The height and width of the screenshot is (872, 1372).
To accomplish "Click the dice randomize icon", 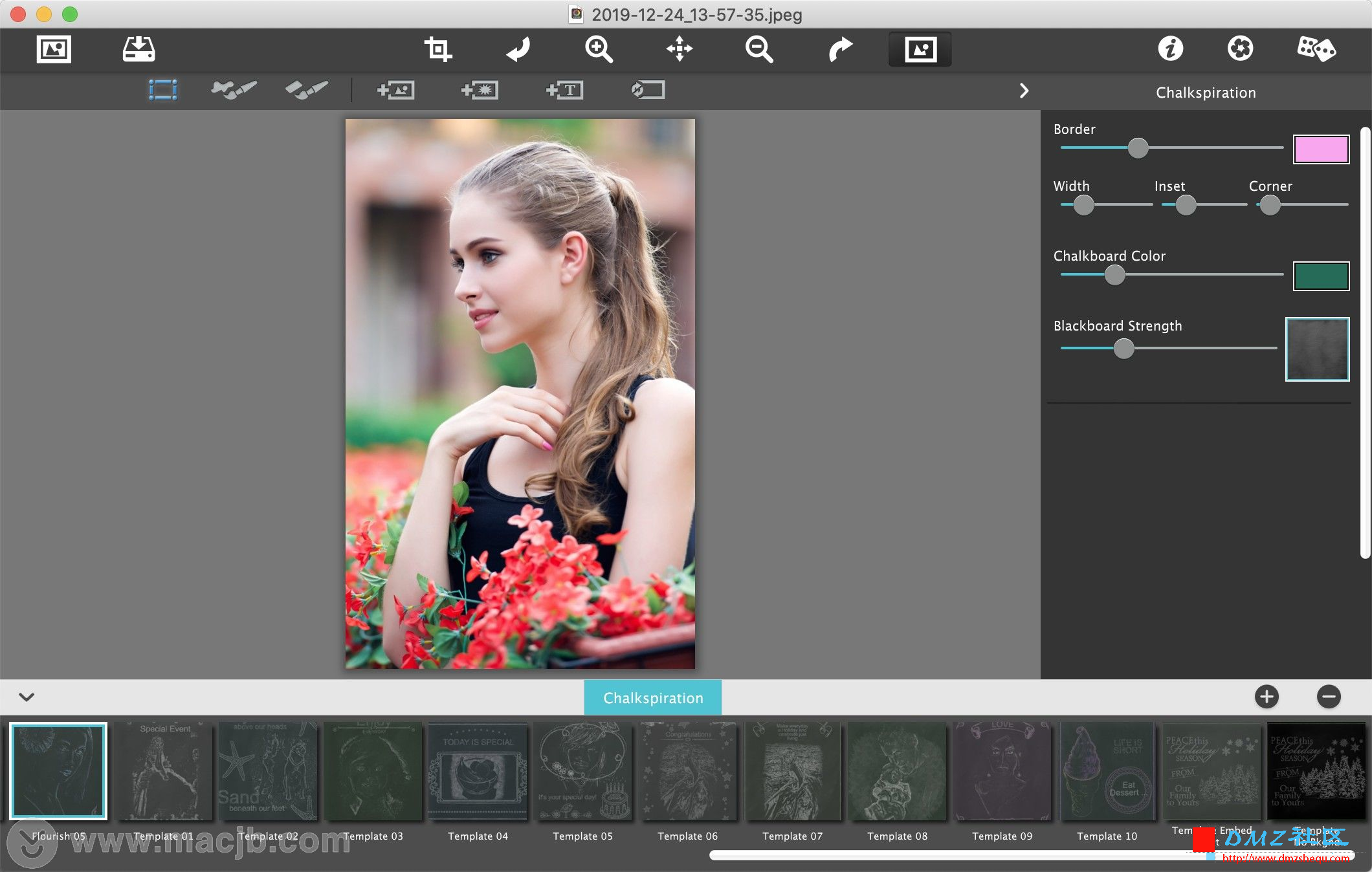I will 1316,49.
